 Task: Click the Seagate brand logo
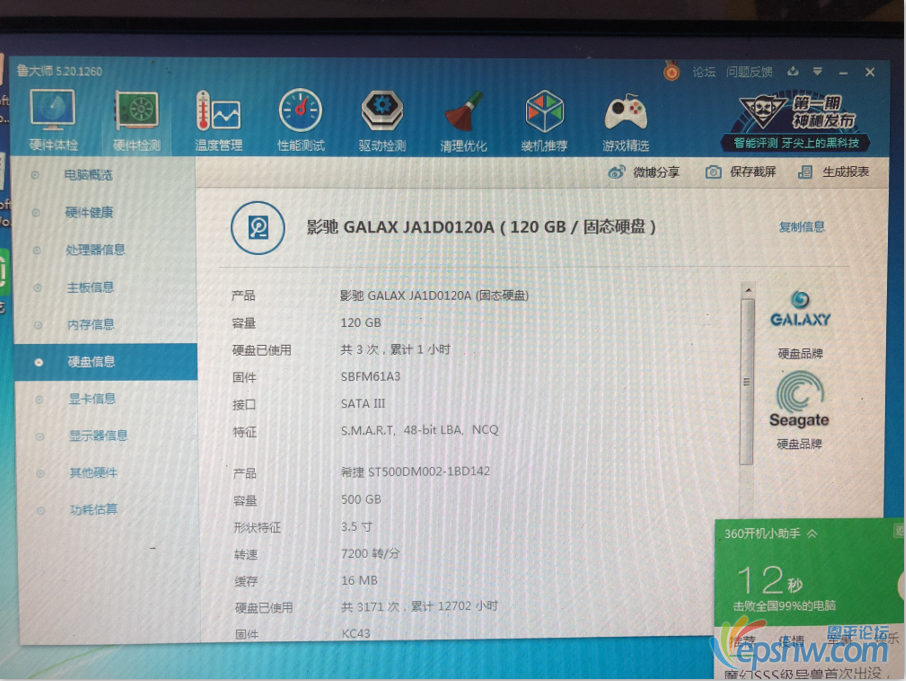(x=799, y=400)
